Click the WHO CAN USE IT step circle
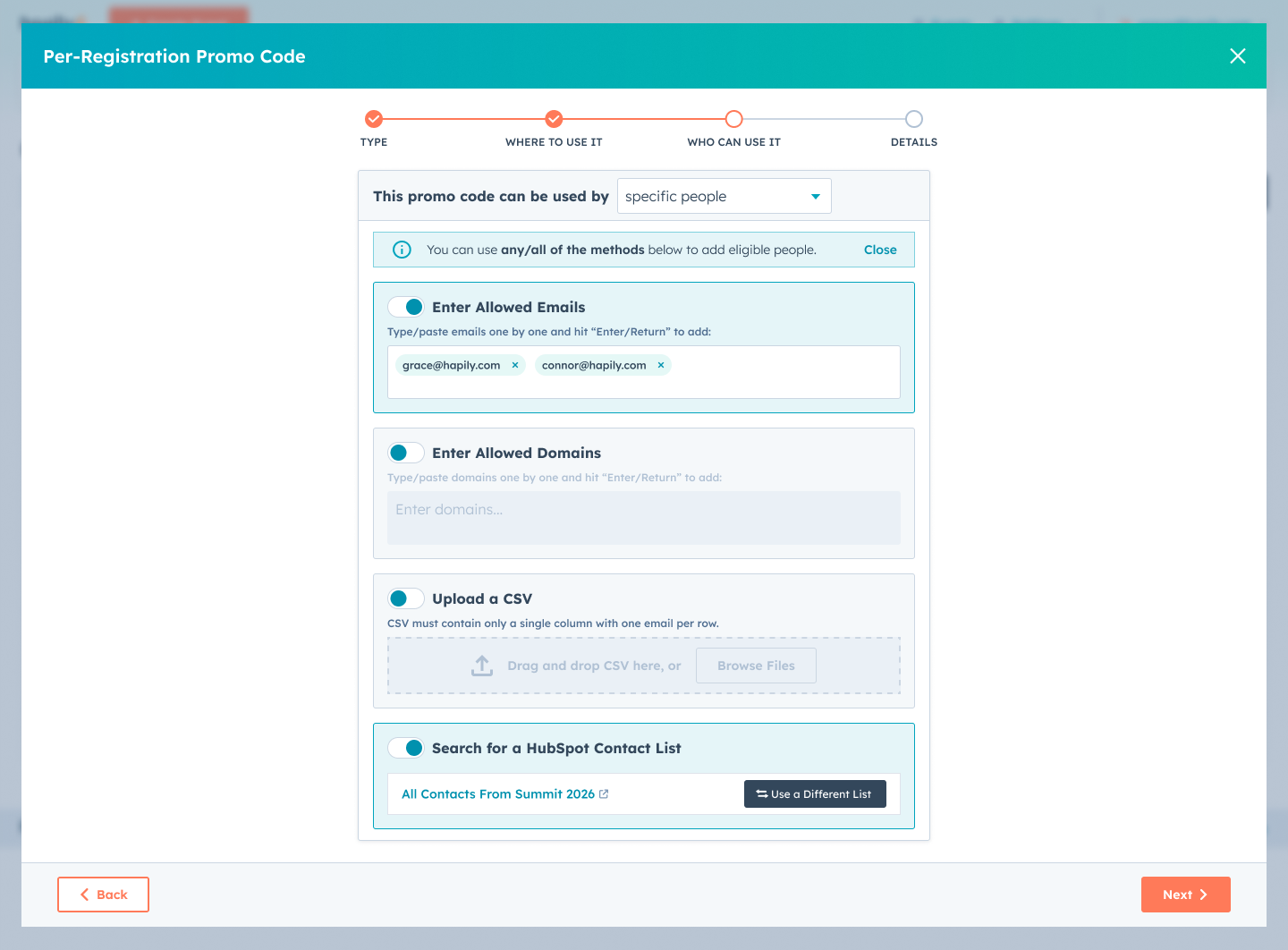The height and width of the screenshot is (950, 1288). coord(734,119)
